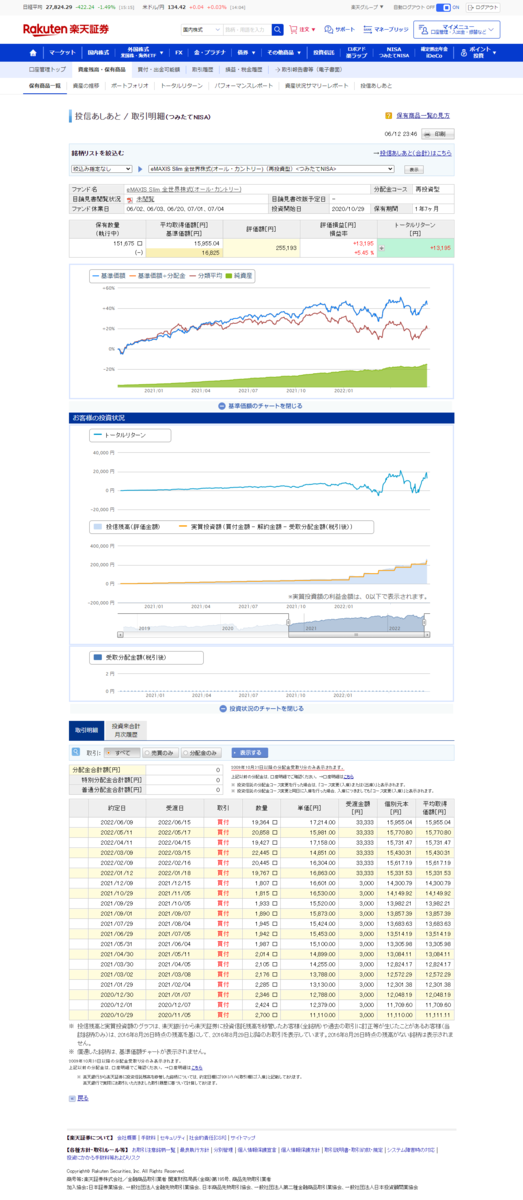Click the PDF icon next to 未閲覧
The image size is (523, 1200).
pyautogui.click(x=129, y=199)
